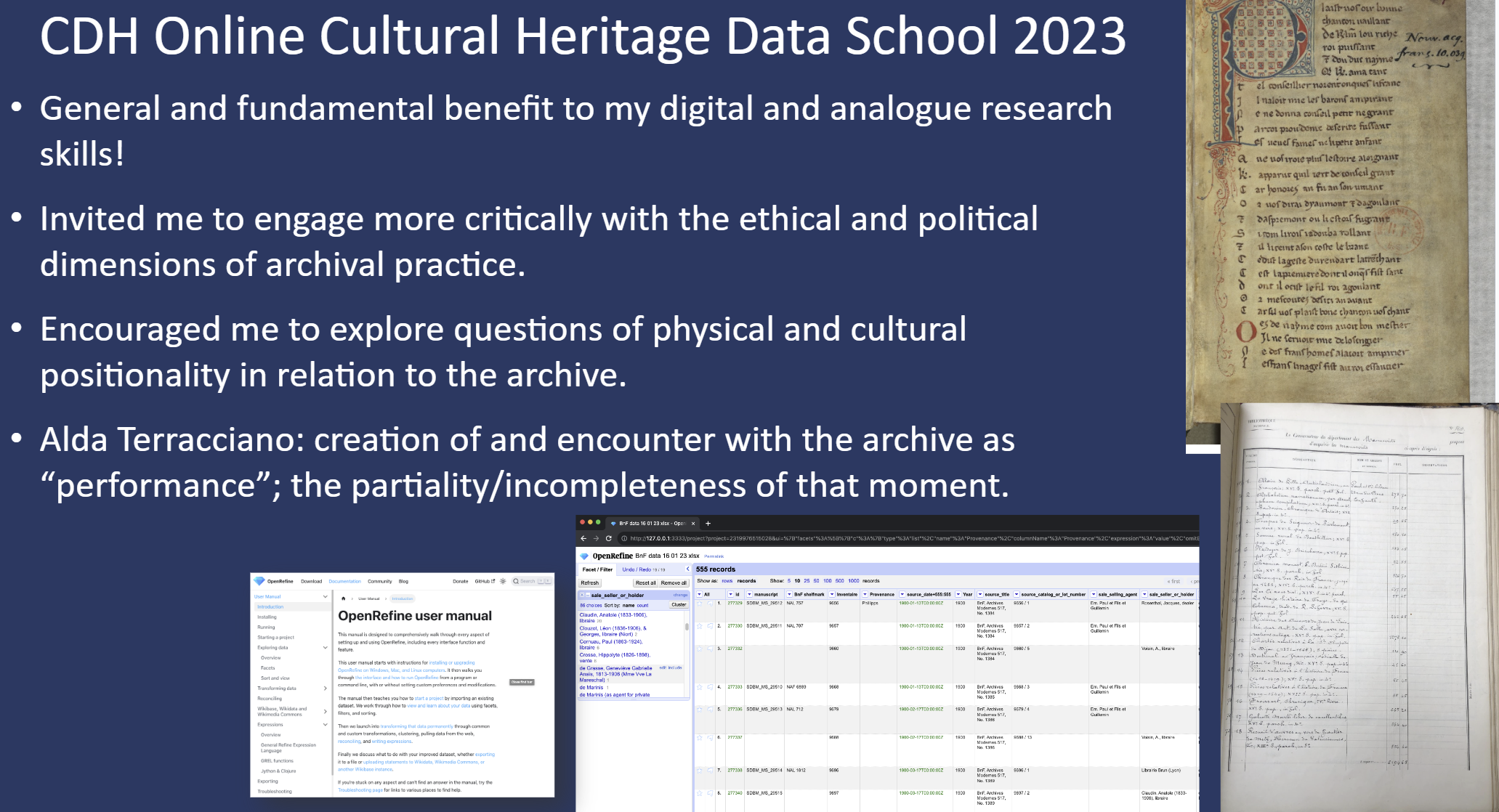Click the close X on the sale_seller_or_holder facet

(x=581, y=594)
